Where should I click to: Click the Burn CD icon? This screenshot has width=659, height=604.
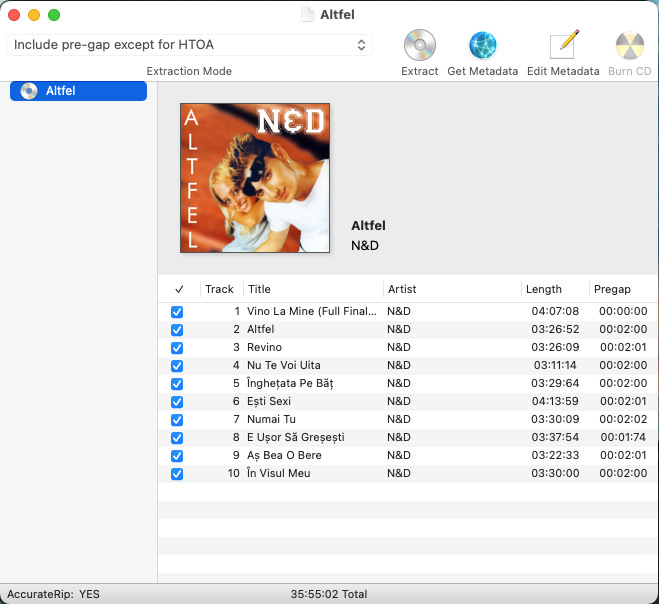tap(630, 45)
